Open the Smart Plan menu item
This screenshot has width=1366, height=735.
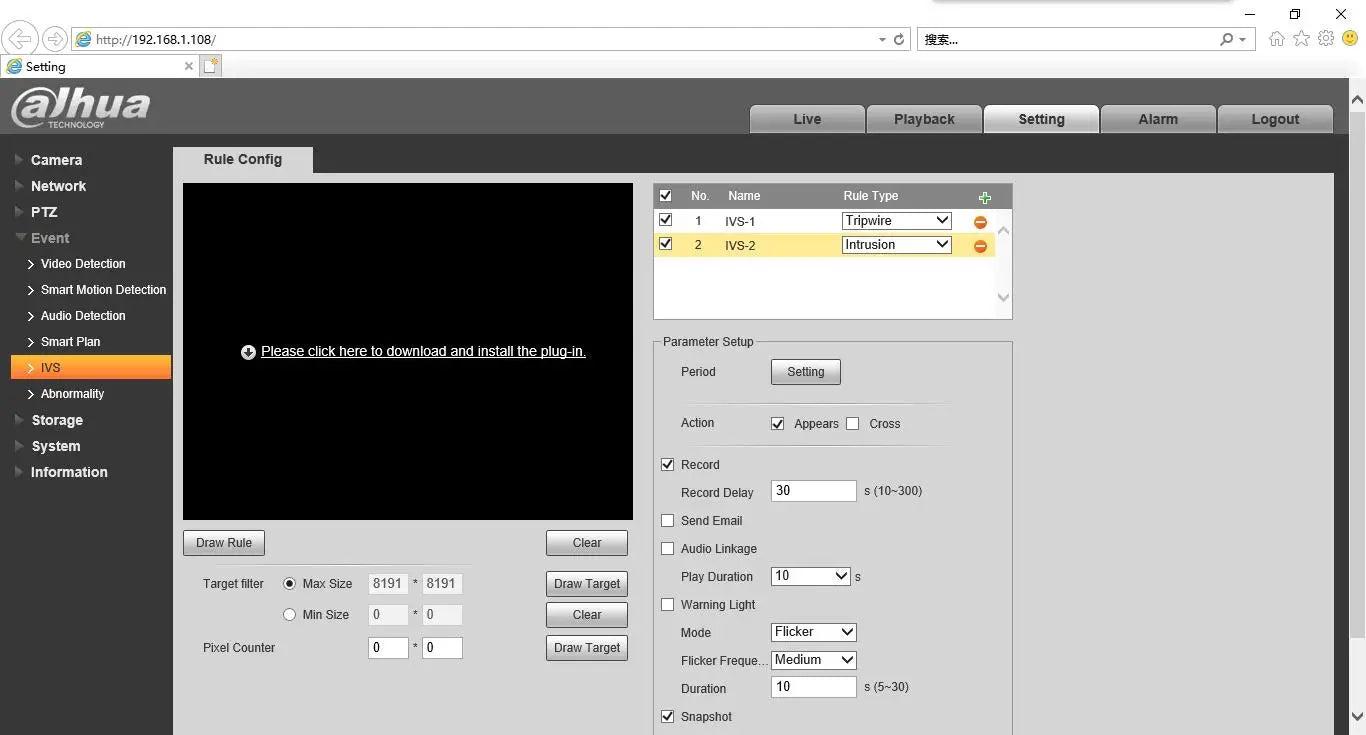[x=70, y=342]
